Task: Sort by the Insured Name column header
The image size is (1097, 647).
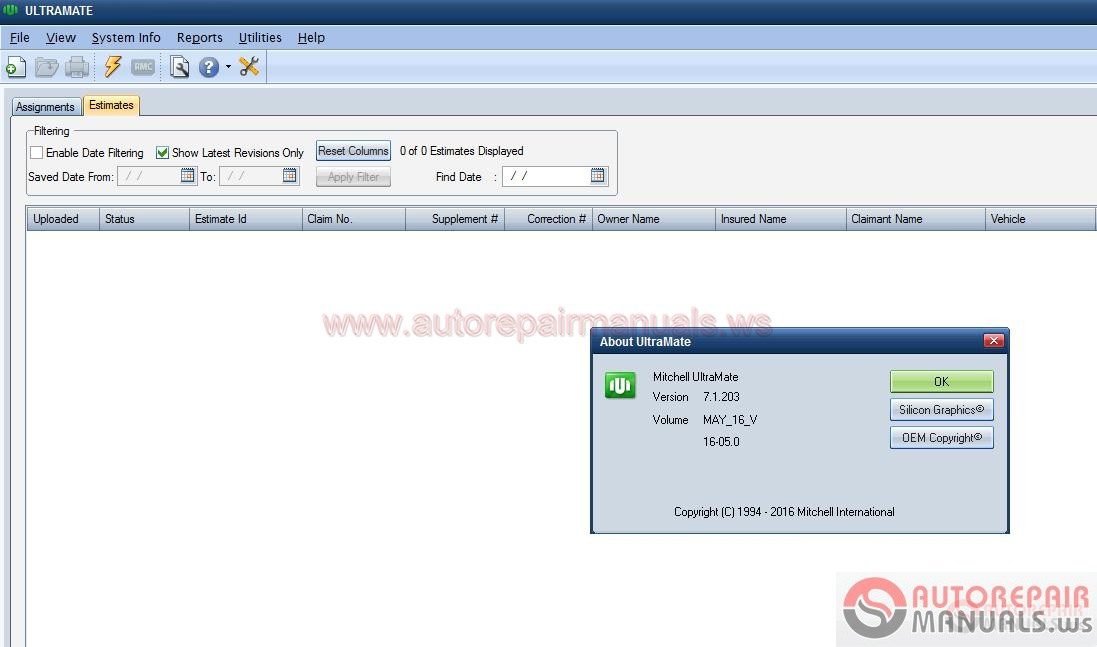Action: [781, 219]
